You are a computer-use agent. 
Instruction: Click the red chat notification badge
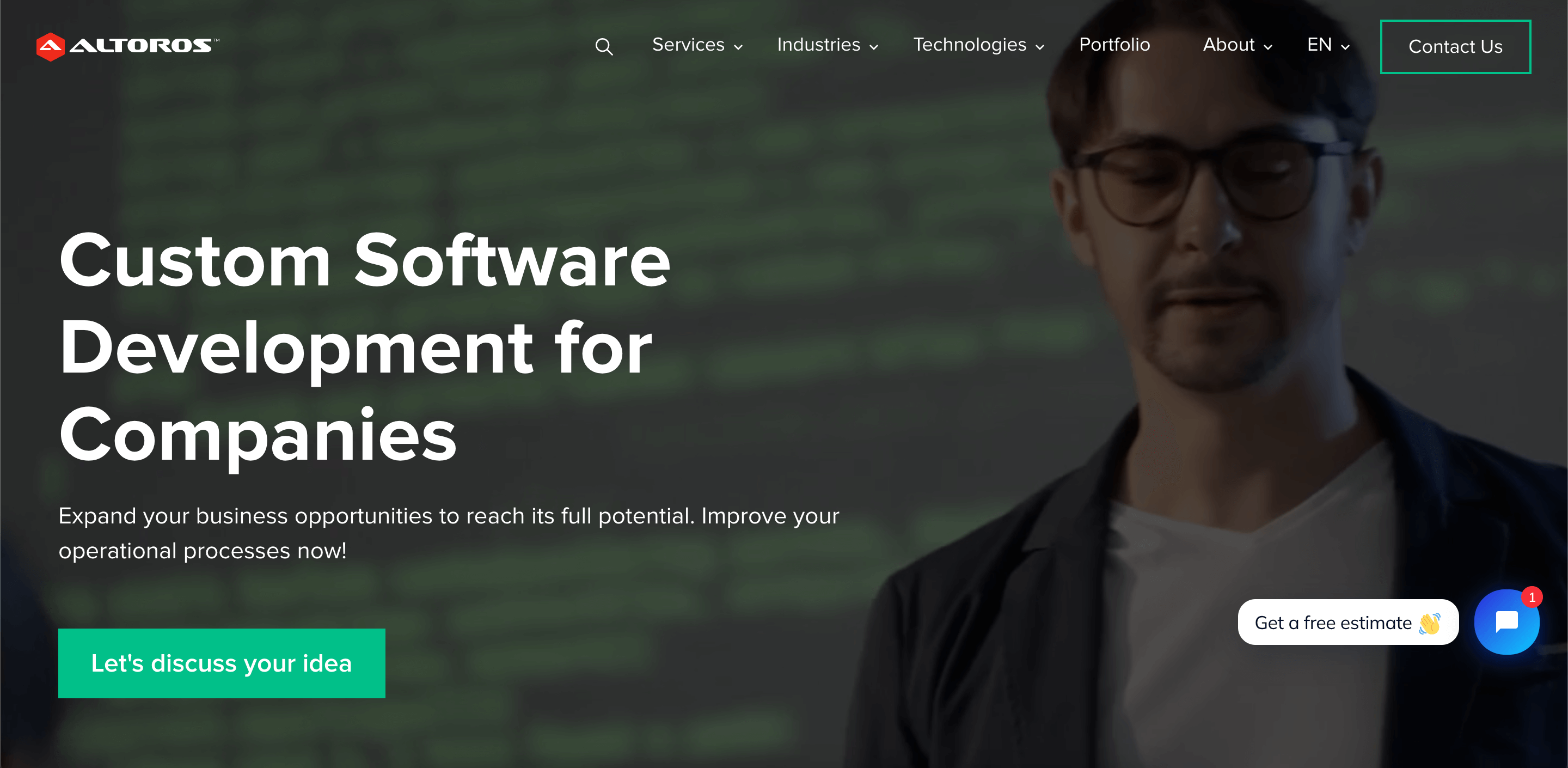(x=1532, y=598)
